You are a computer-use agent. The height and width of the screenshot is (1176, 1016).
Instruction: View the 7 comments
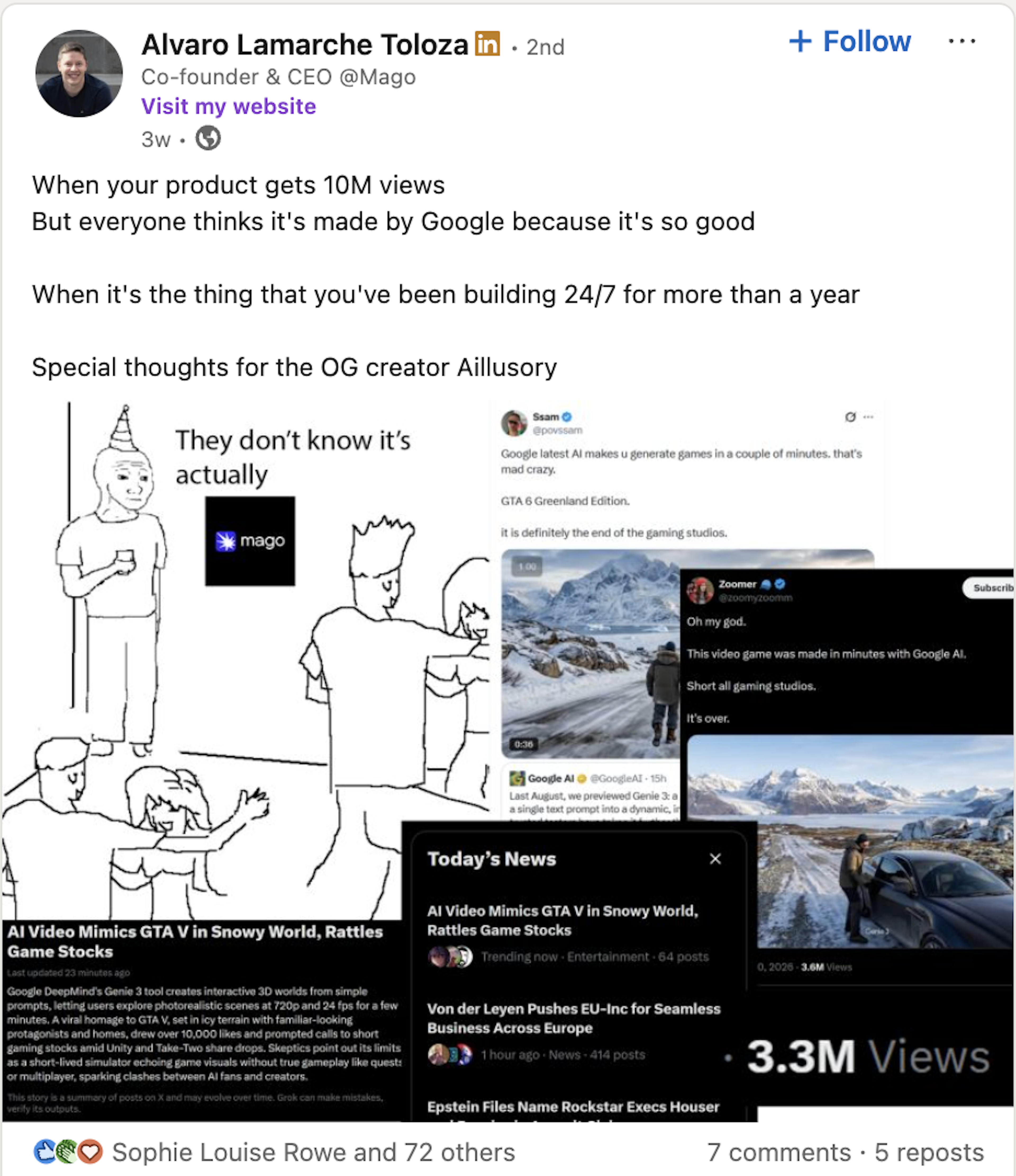coord(779,1152)
